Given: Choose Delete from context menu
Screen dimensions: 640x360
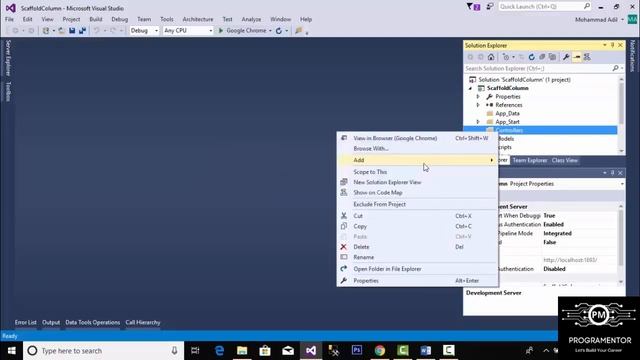Looking at the screenshot, I should pos(417,247).
